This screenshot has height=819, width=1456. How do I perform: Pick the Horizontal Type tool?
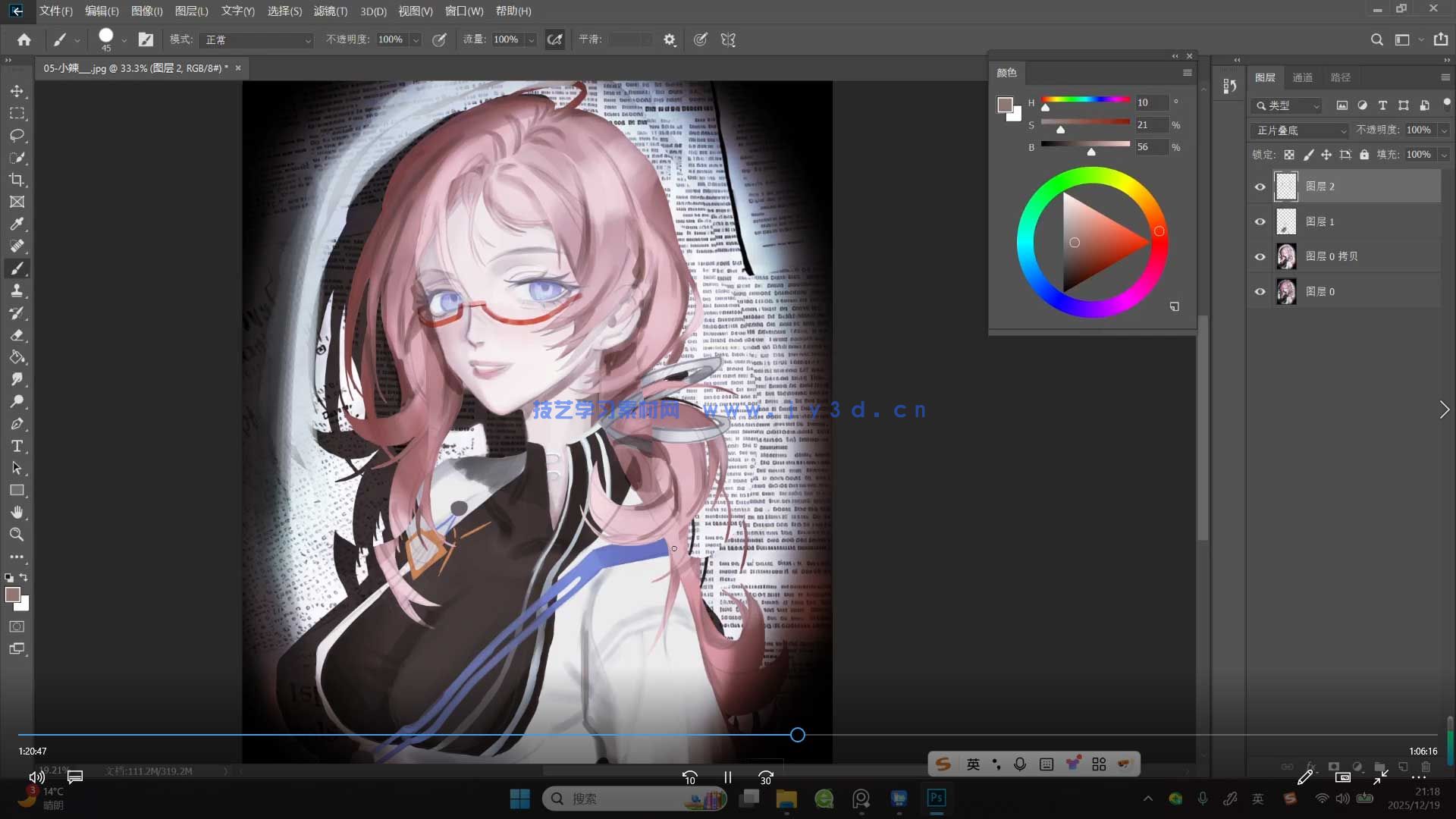pyautogui.click(x=17, y=446)
